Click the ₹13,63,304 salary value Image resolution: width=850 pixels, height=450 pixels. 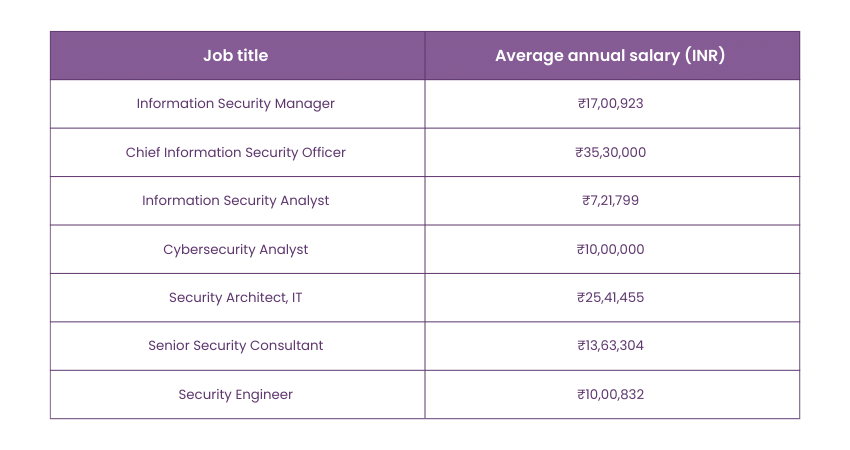(610, 345)
